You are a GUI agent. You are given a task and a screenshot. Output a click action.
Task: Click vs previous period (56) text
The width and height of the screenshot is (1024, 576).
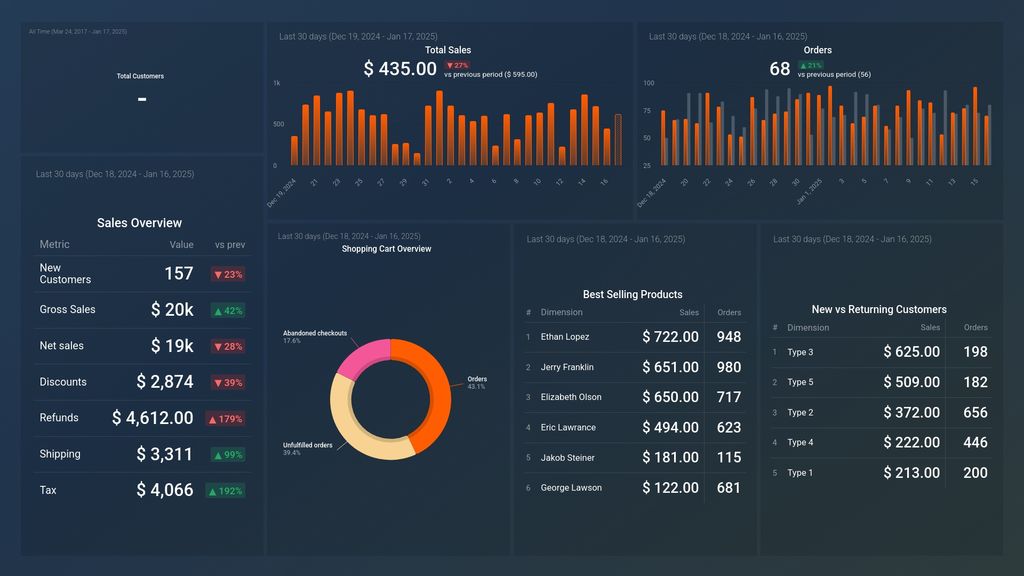tap(834, 74)
